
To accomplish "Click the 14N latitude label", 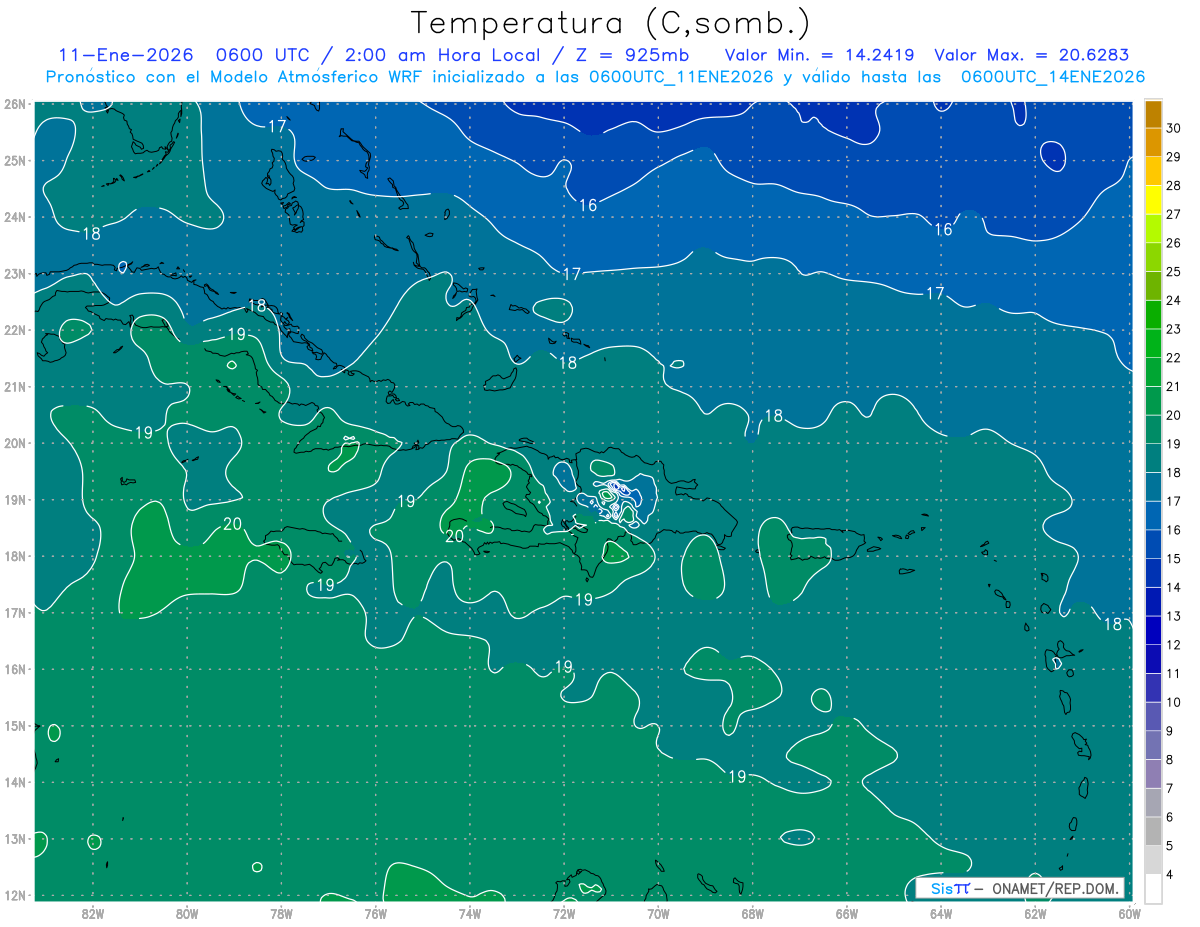I will pos(15,782).
